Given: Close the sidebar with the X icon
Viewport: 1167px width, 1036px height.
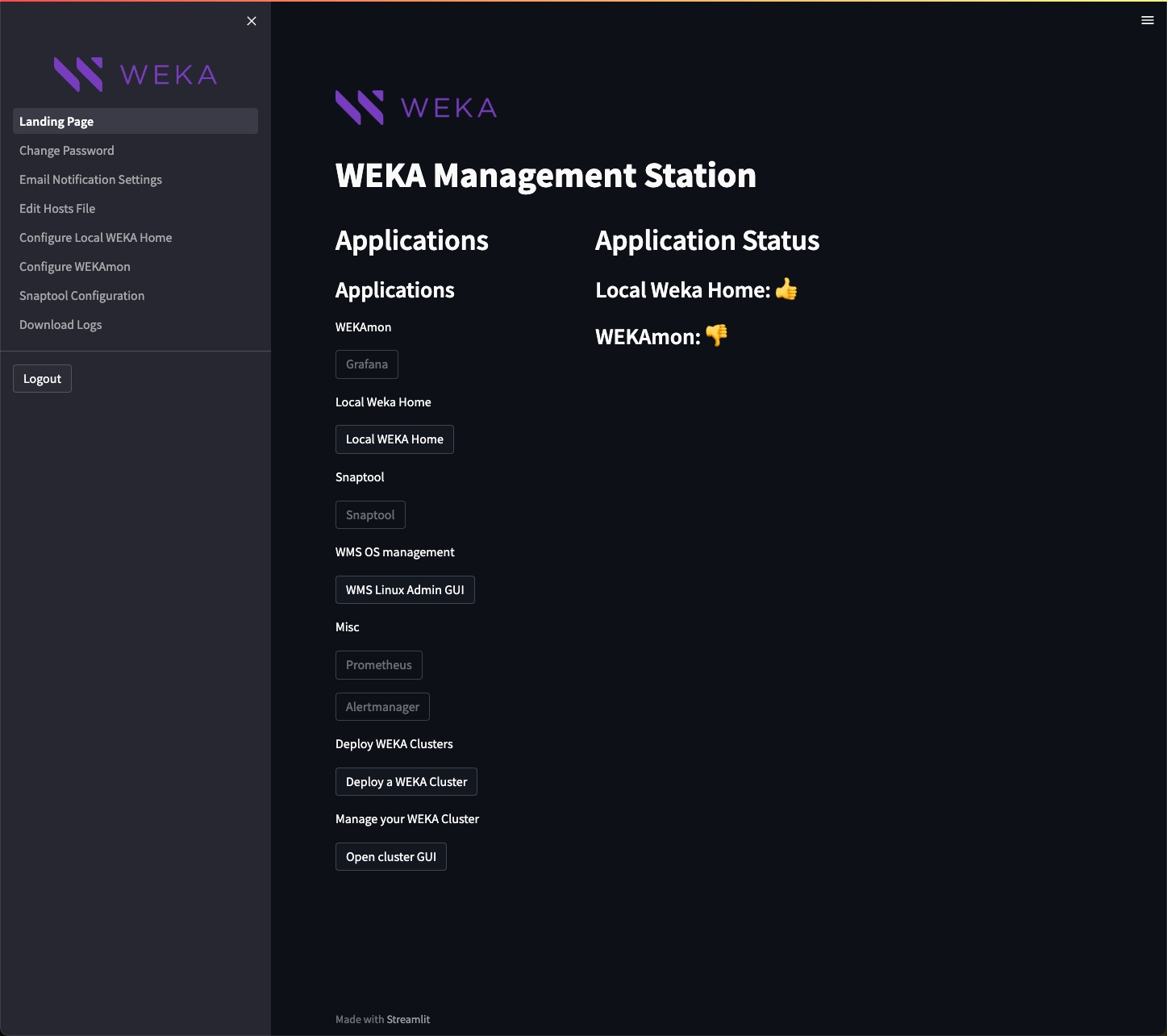Looking at the screenshot, I should tap(252, 21).
